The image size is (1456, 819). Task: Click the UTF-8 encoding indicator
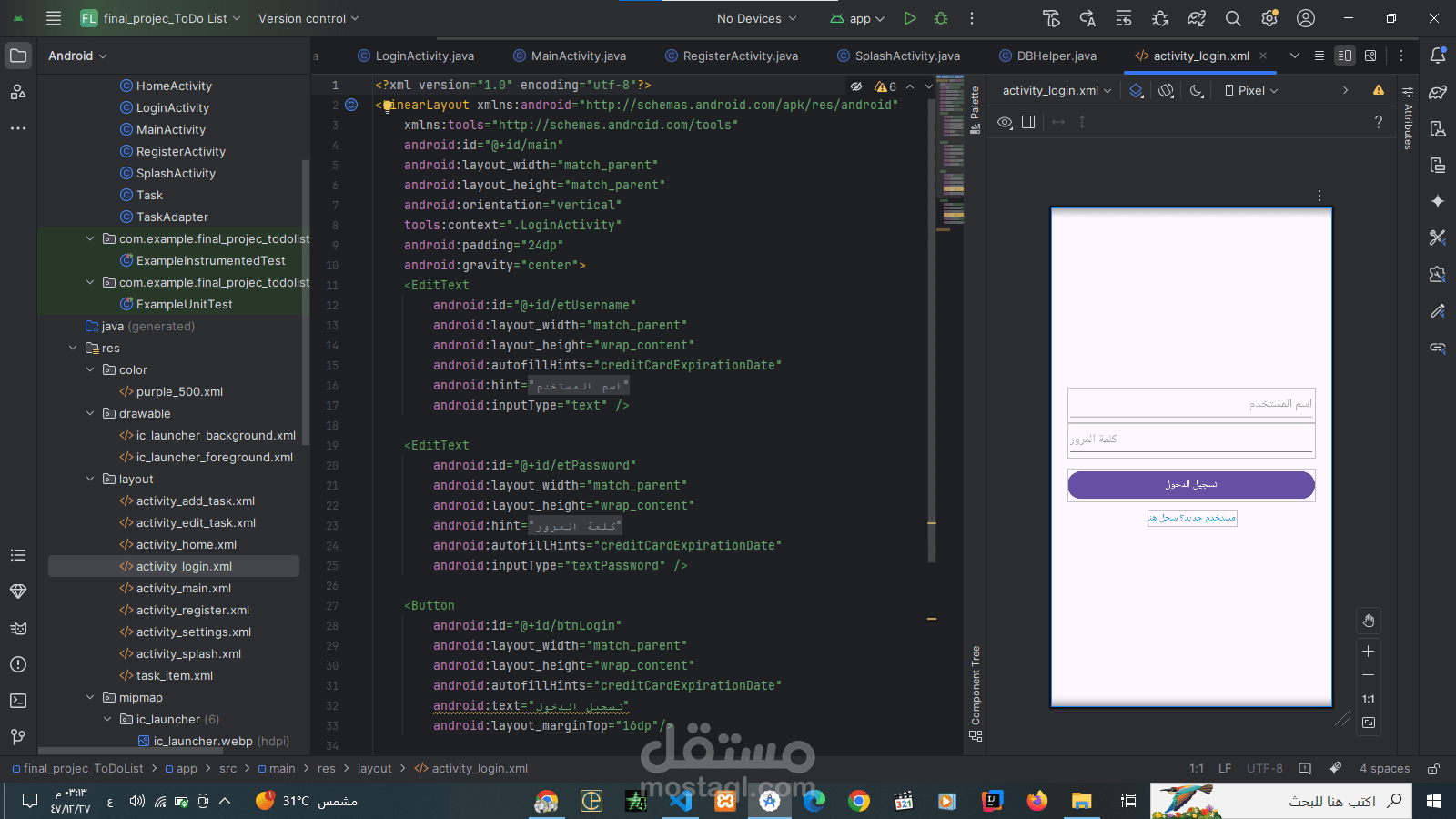coord(1264,769)
